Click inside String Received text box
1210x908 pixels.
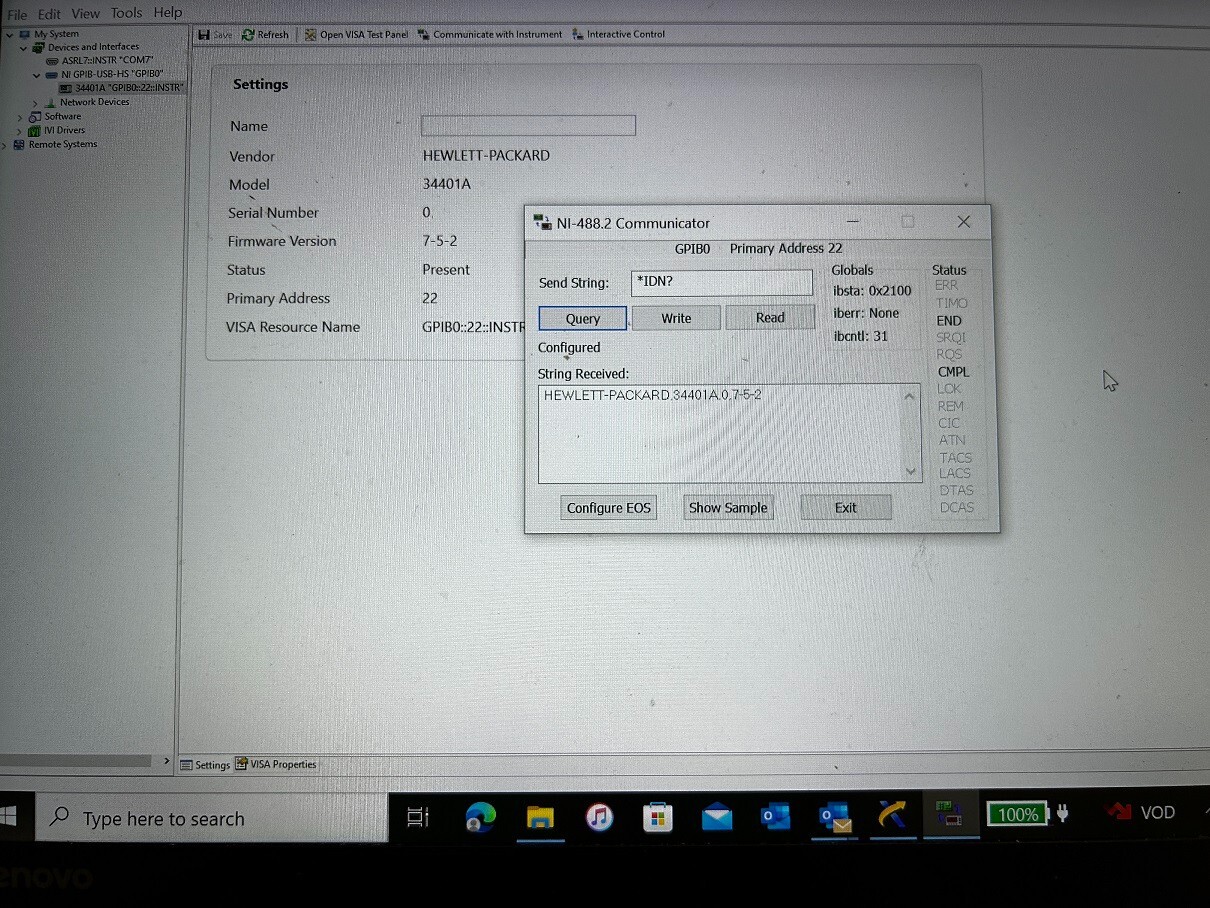pos(720,434)
